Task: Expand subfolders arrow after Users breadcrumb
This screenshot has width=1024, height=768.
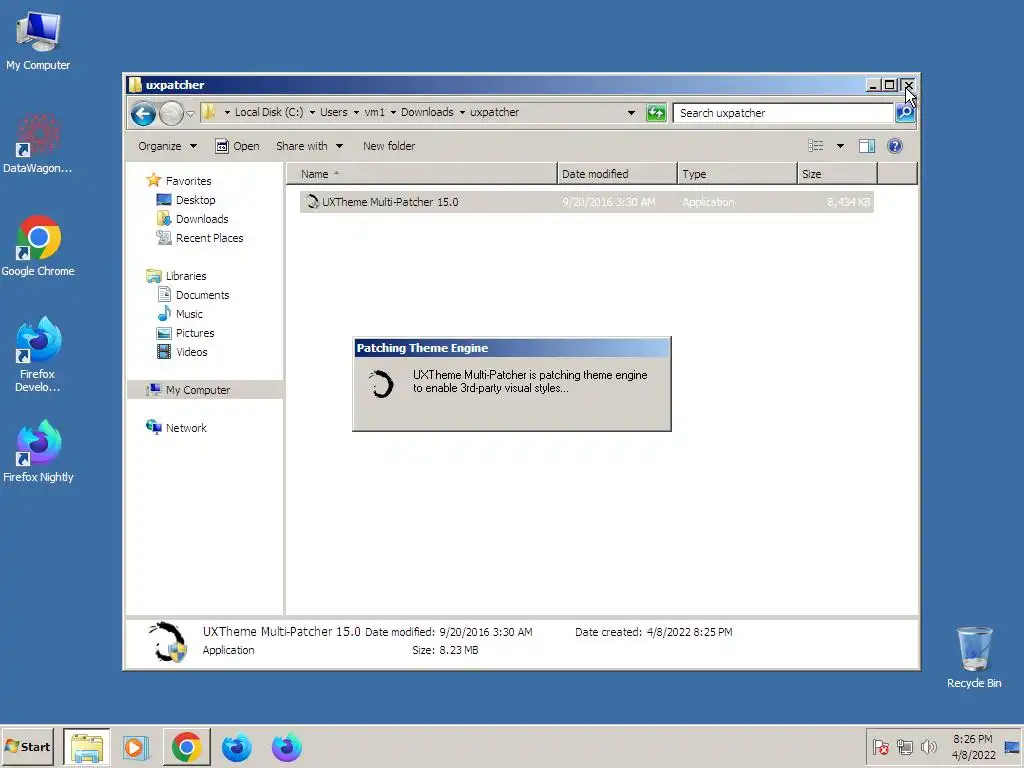Action: coord(357,112)
